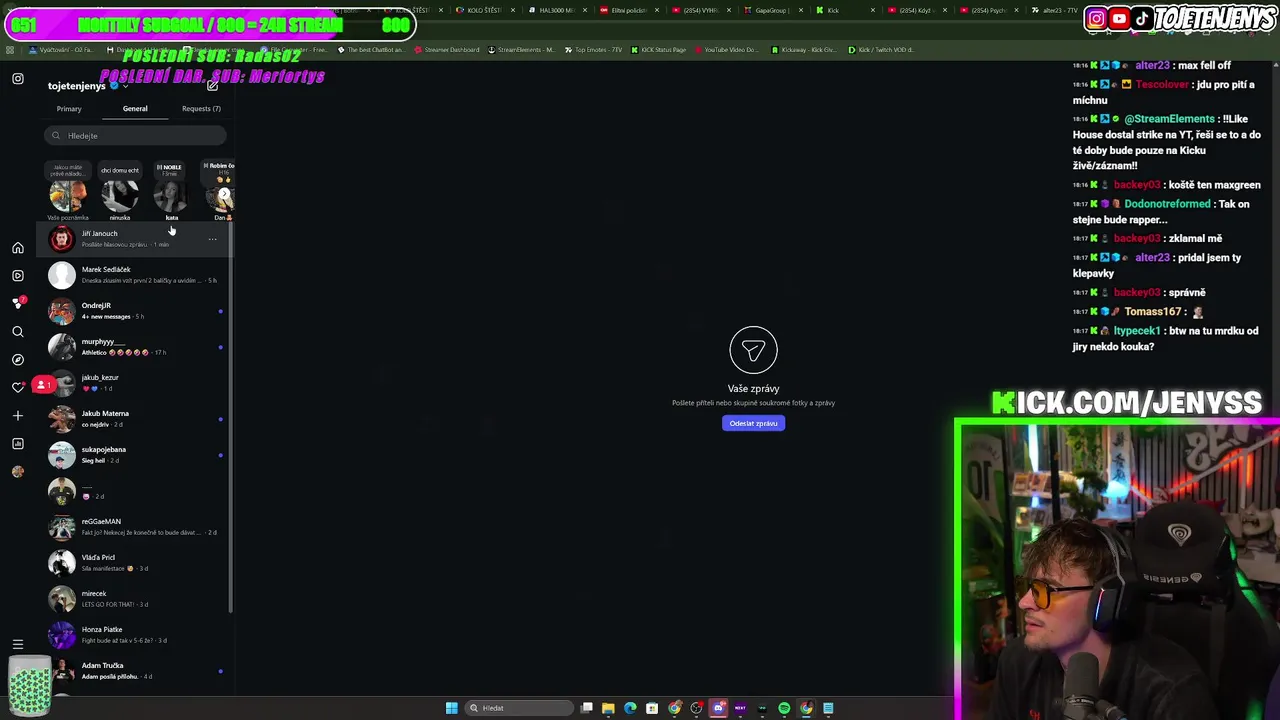Image resolution: width=1280 pixels, height=720 pixels.
Task: Expand the tojetenjenys account switcher chevron
Action: [x=124, y=86]
